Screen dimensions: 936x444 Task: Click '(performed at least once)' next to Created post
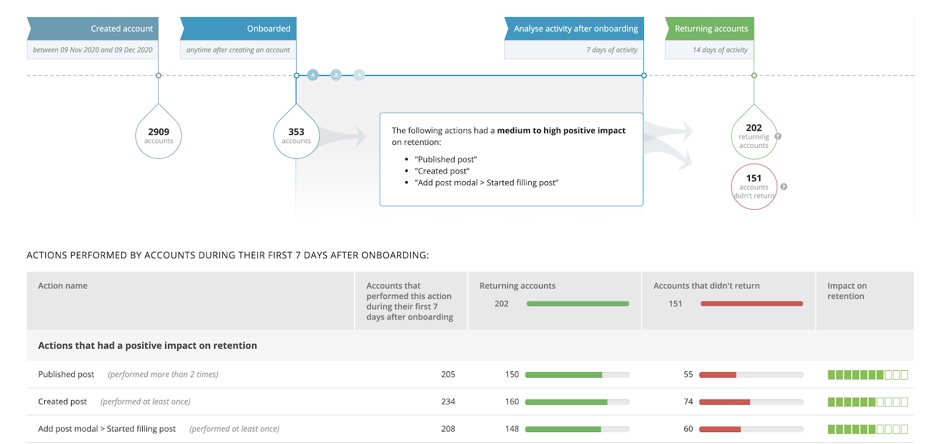(x=146, y=402)
